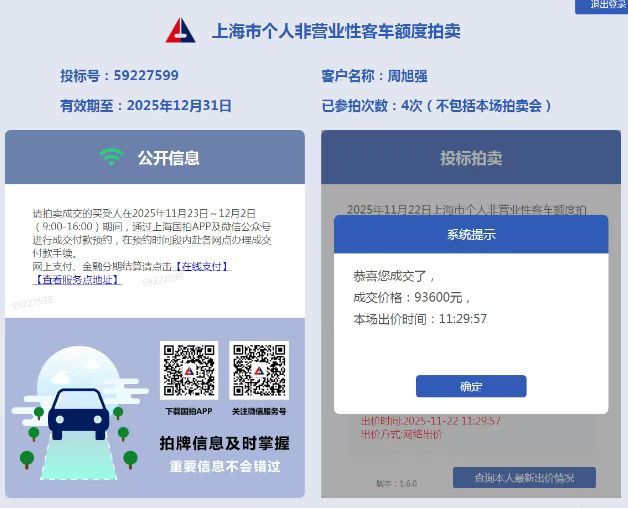This screenshot has width=628, height=508.
Task: Click the 有效期至 2025年12月31日 label
Action: coord(146,106)
